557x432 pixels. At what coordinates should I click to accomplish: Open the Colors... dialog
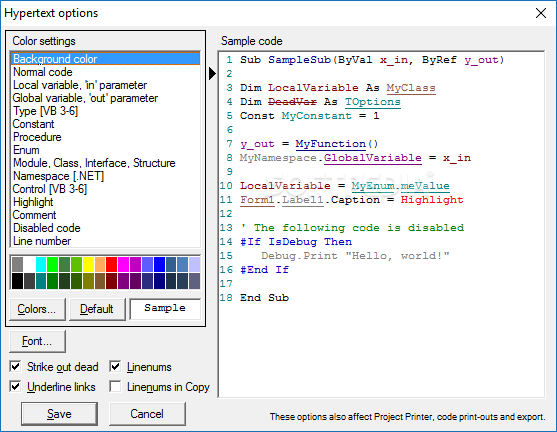[37, 309]
